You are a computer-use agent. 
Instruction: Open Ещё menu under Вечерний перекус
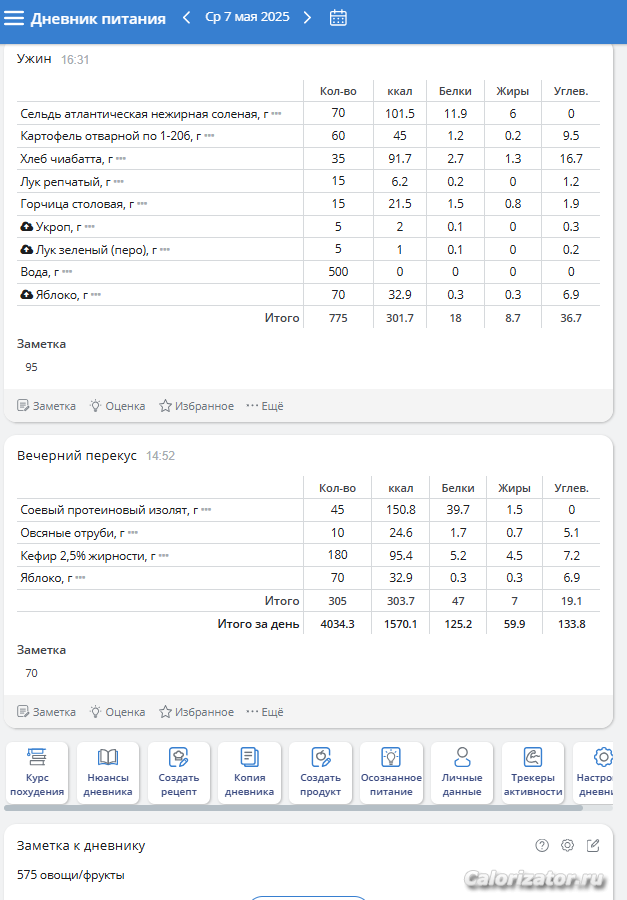click(x=265, y=712)
